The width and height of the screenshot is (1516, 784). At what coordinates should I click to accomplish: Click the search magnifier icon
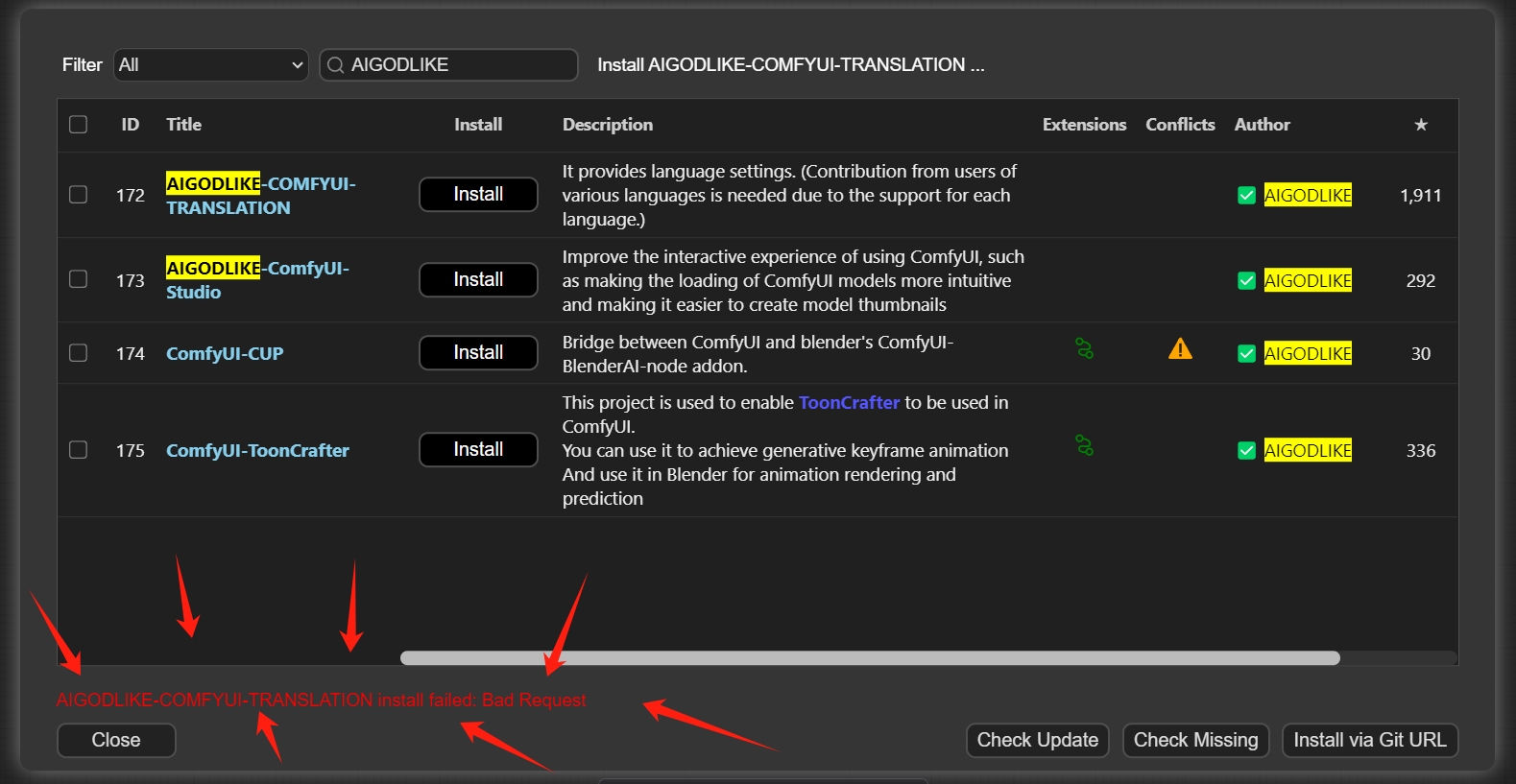click(335, 65)
